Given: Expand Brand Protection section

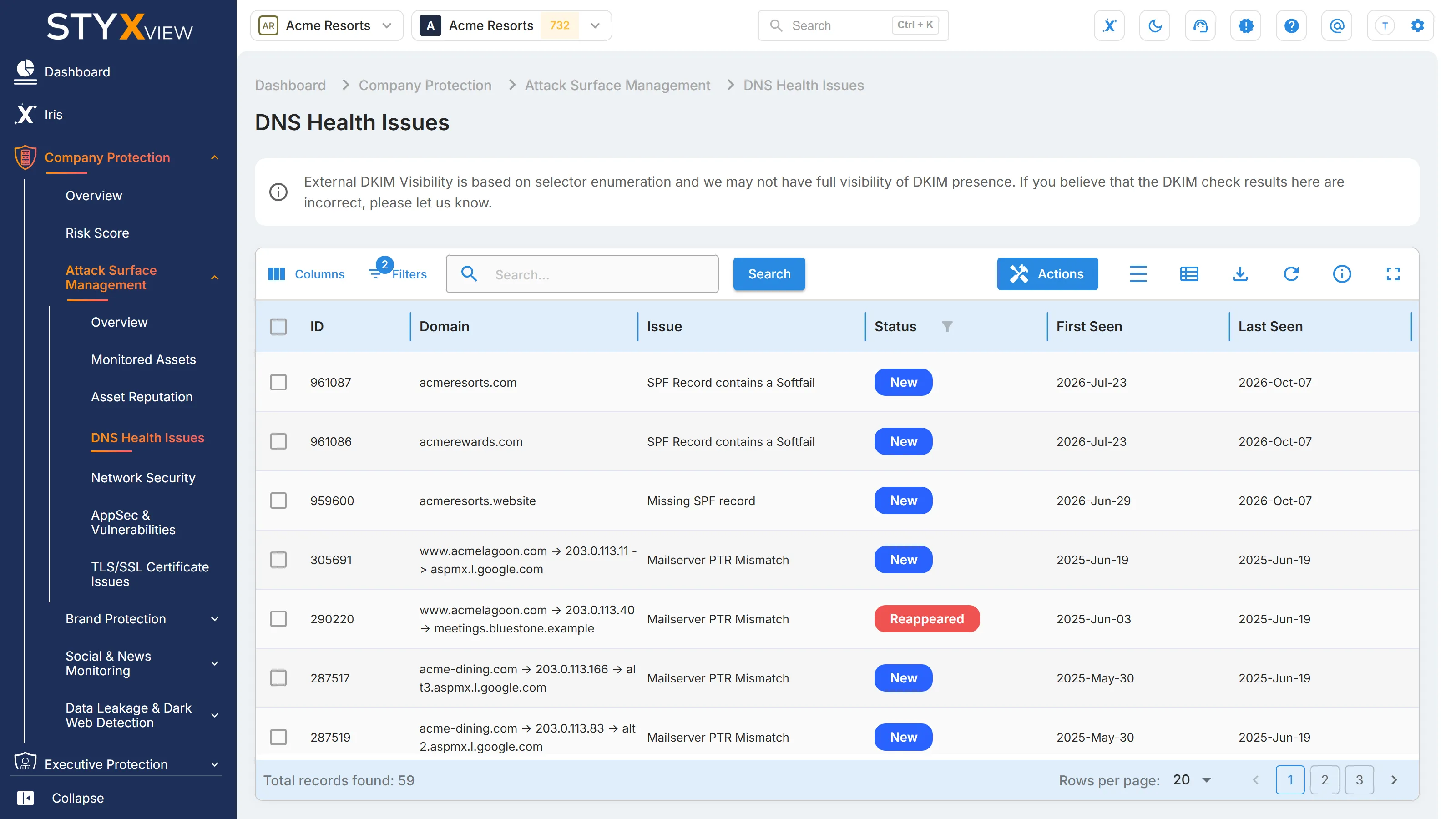Looking at the screenshot, I should tap(215, 619).
